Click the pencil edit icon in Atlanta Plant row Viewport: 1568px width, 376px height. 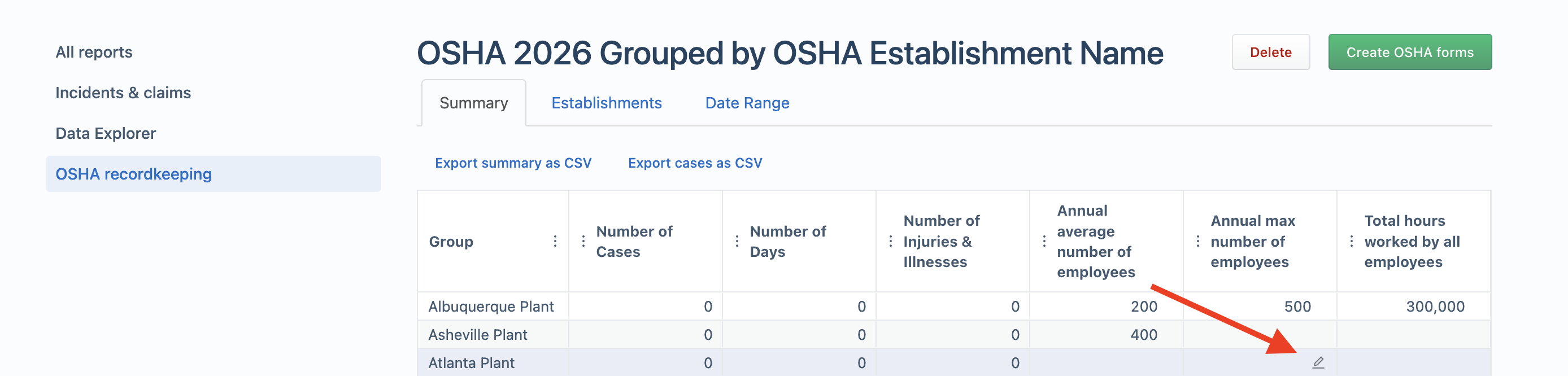coord(1318,362)
